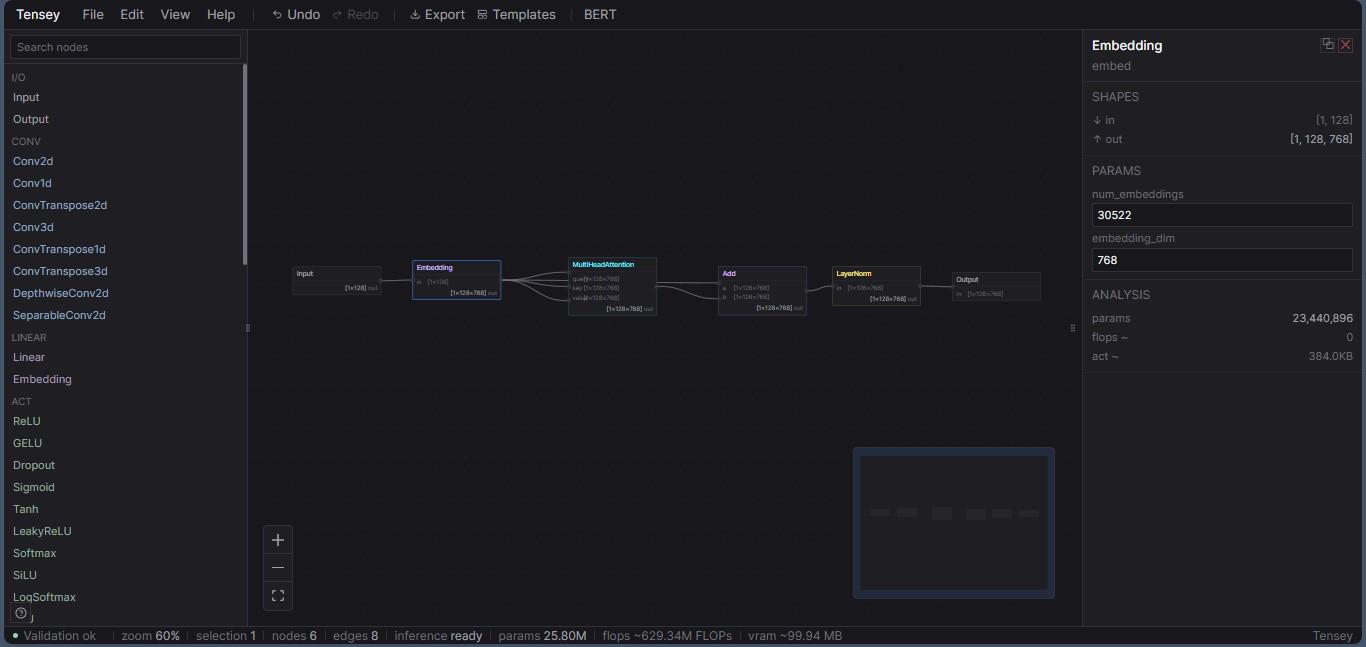Undo the last action

pyautogui.click(x=296, y=14)
